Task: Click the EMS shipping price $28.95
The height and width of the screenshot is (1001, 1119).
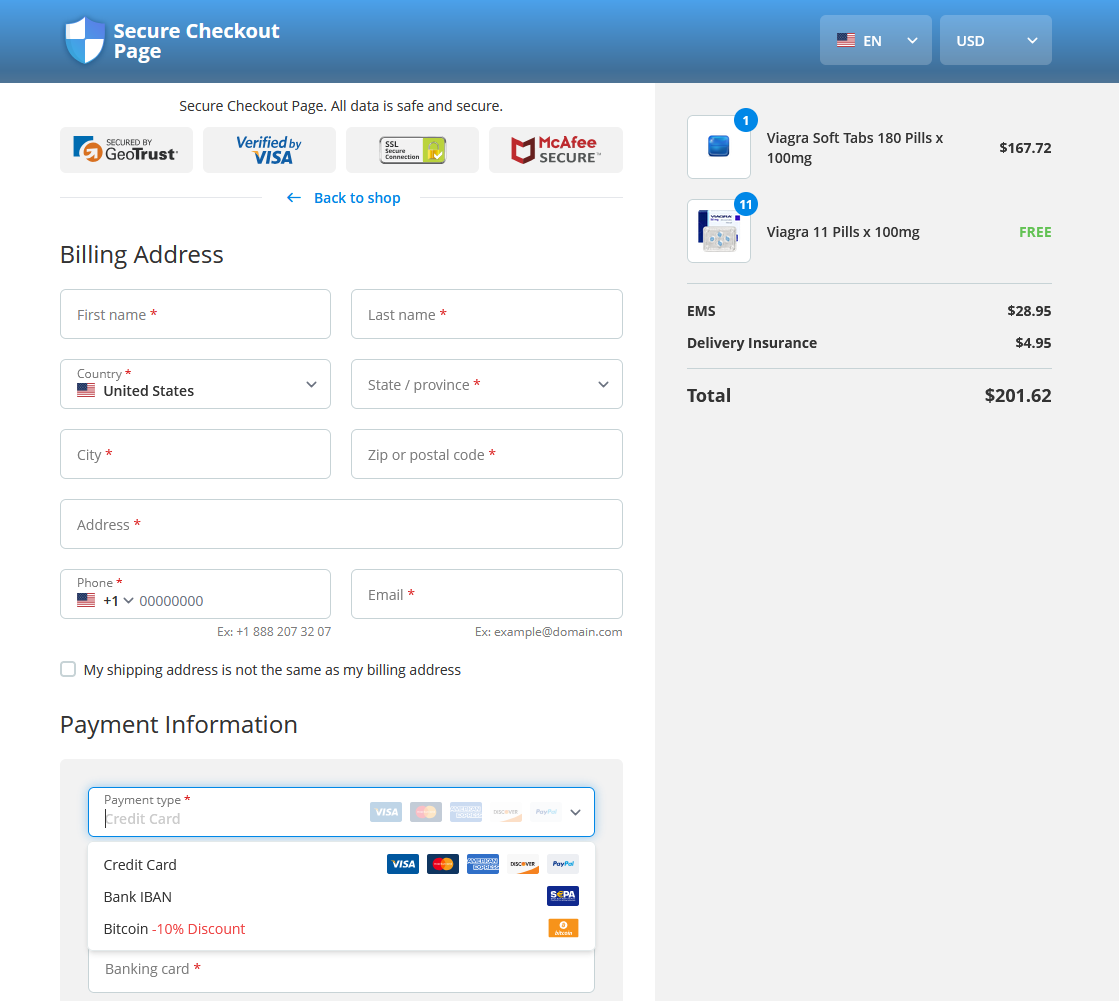Action: pos(1029,310)
